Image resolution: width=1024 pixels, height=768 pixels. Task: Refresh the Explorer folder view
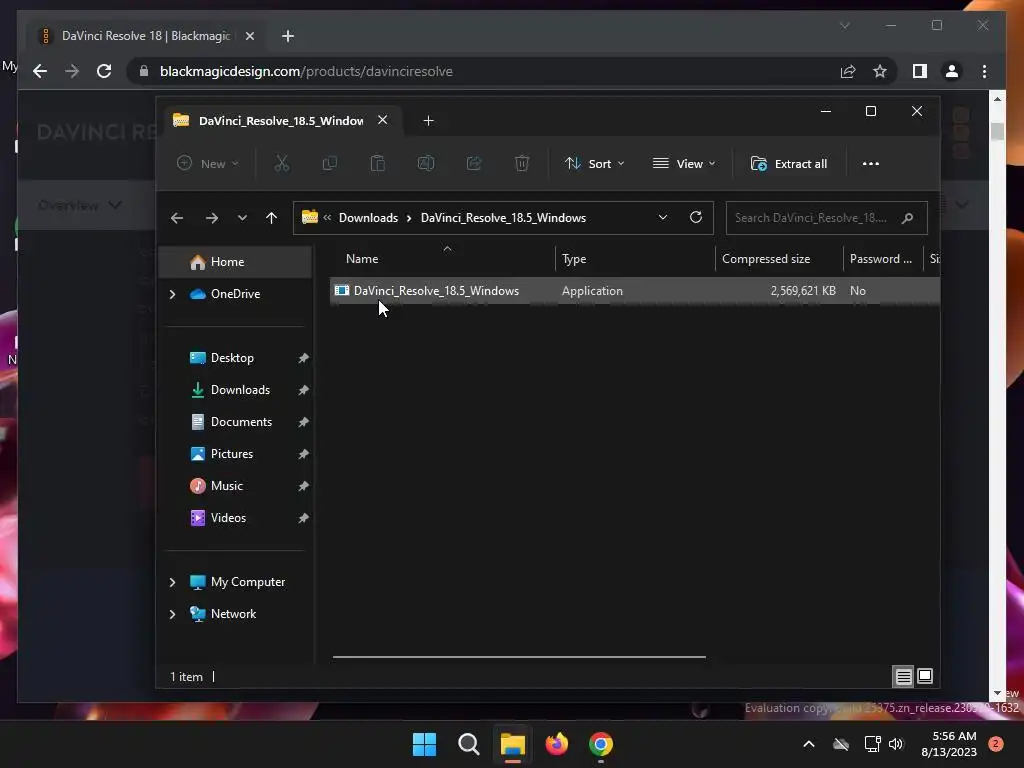click(x=696, y=217)
